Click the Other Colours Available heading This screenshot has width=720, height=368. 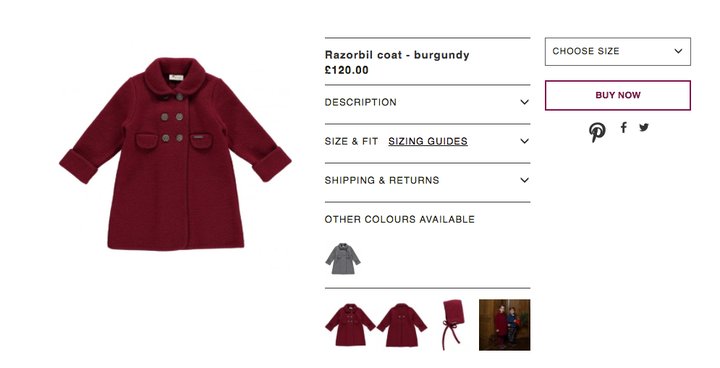click(x=399, y=219)
